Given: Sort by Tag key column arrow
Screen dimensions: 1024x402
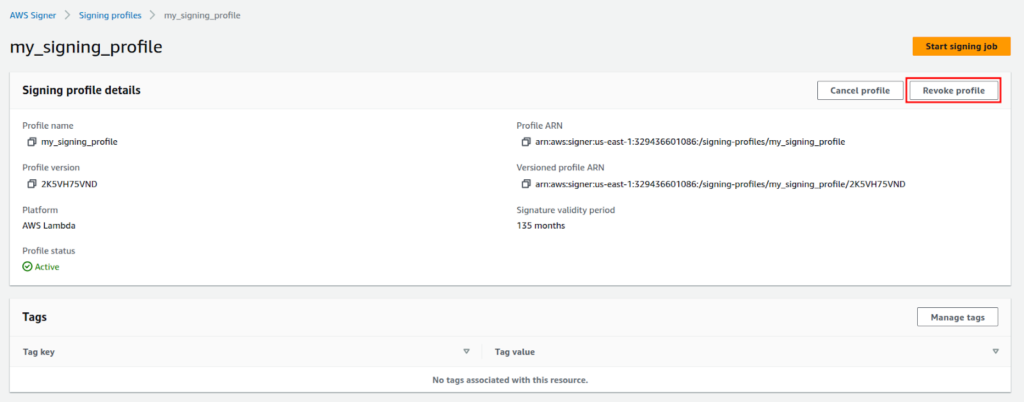Looking at the screenshot, I should (466, 352).
